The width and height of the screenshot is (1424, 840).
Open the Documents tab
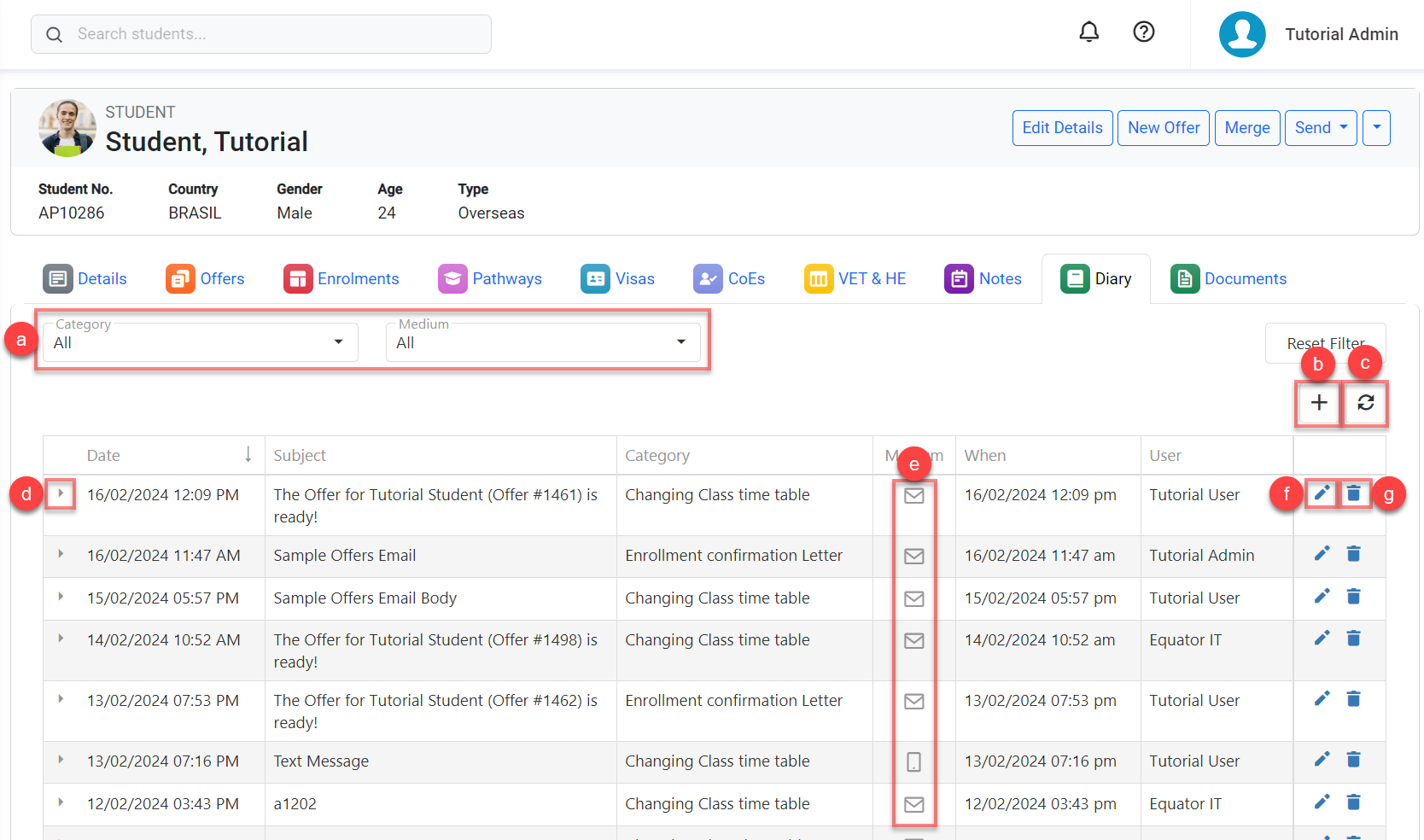(1228, 279)
